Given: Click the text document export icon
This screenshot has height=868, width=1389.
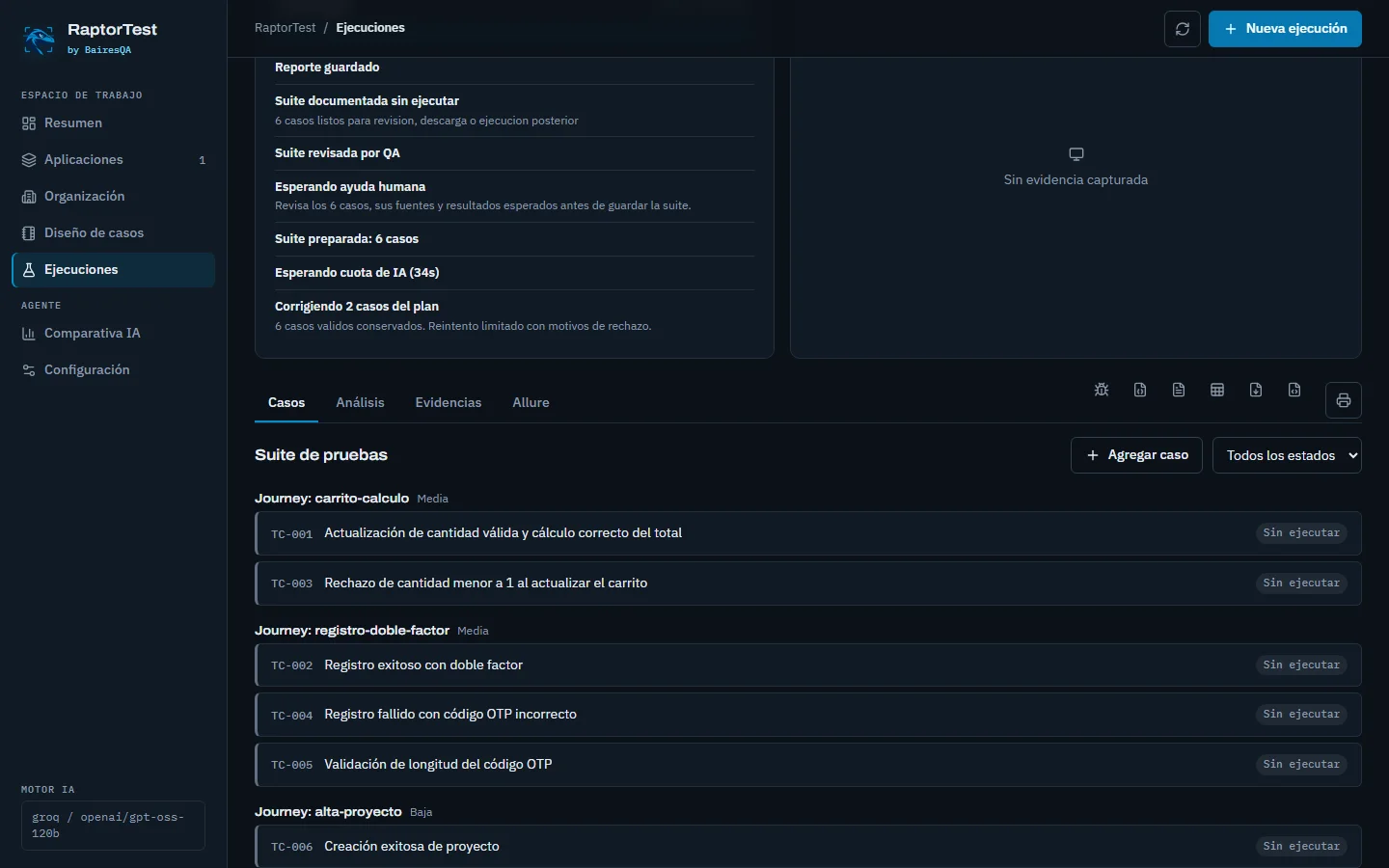Looking at the screenshot, I should (x=1179, y=390).
